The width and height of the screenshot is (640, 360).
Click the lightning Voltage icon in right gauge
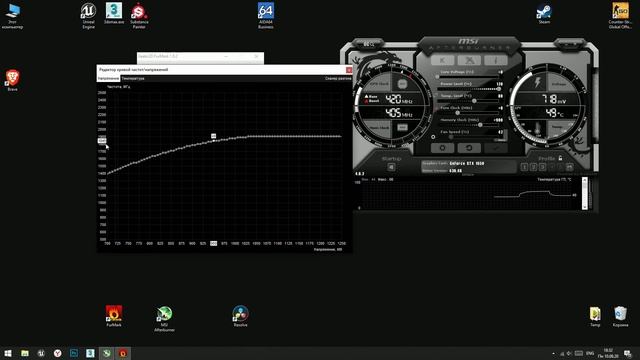point(538,82)
